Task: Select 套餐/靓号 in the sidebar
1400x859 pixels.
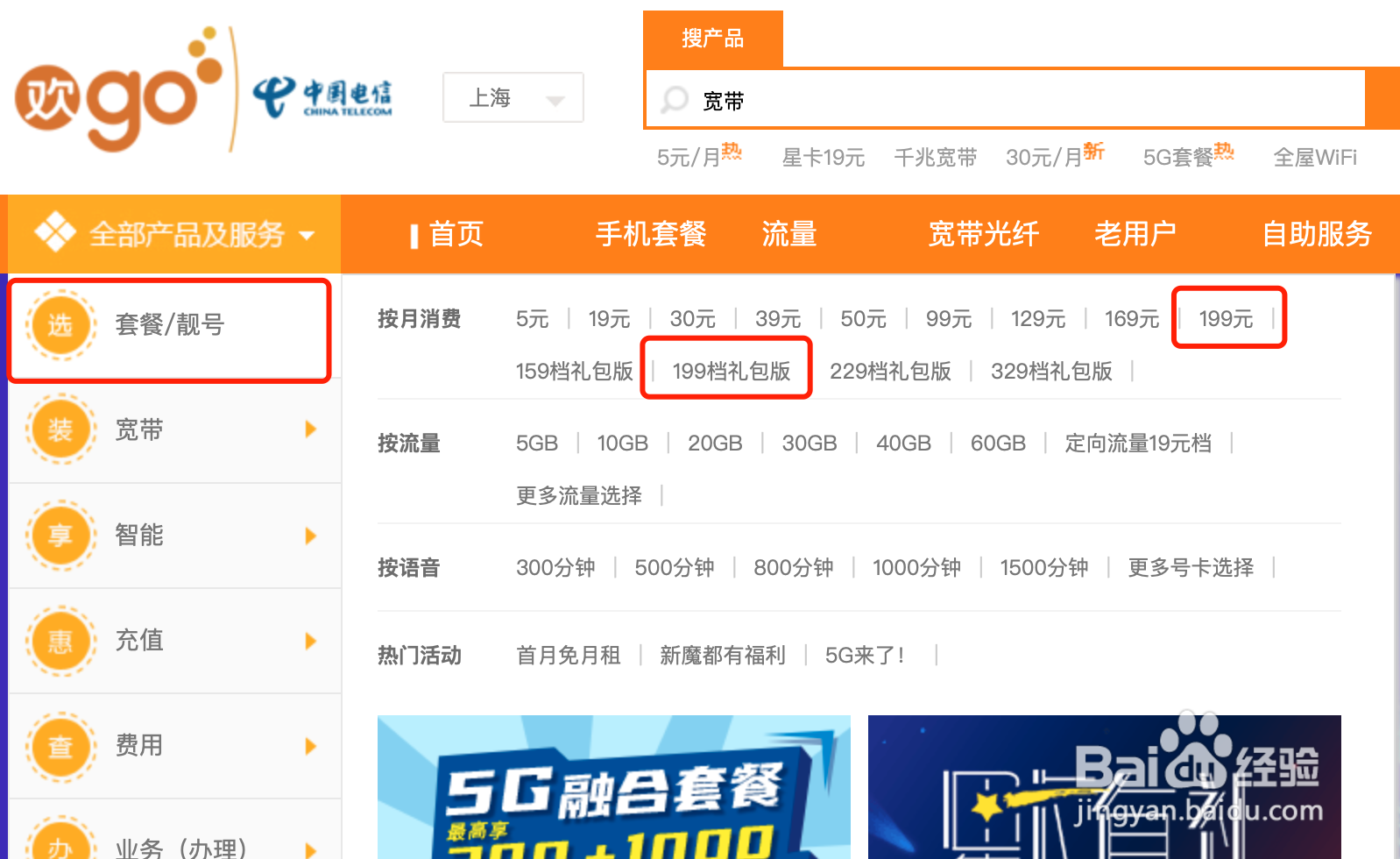Action: pos(170,325)
